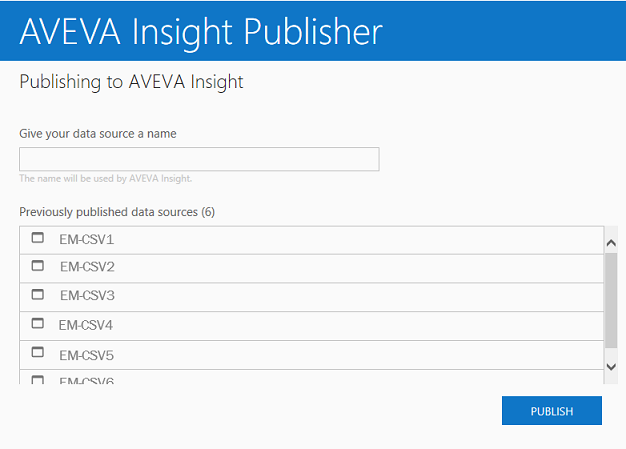Pick the EM-CSV3 name text
626x449 pixels.
click(87, 296)
